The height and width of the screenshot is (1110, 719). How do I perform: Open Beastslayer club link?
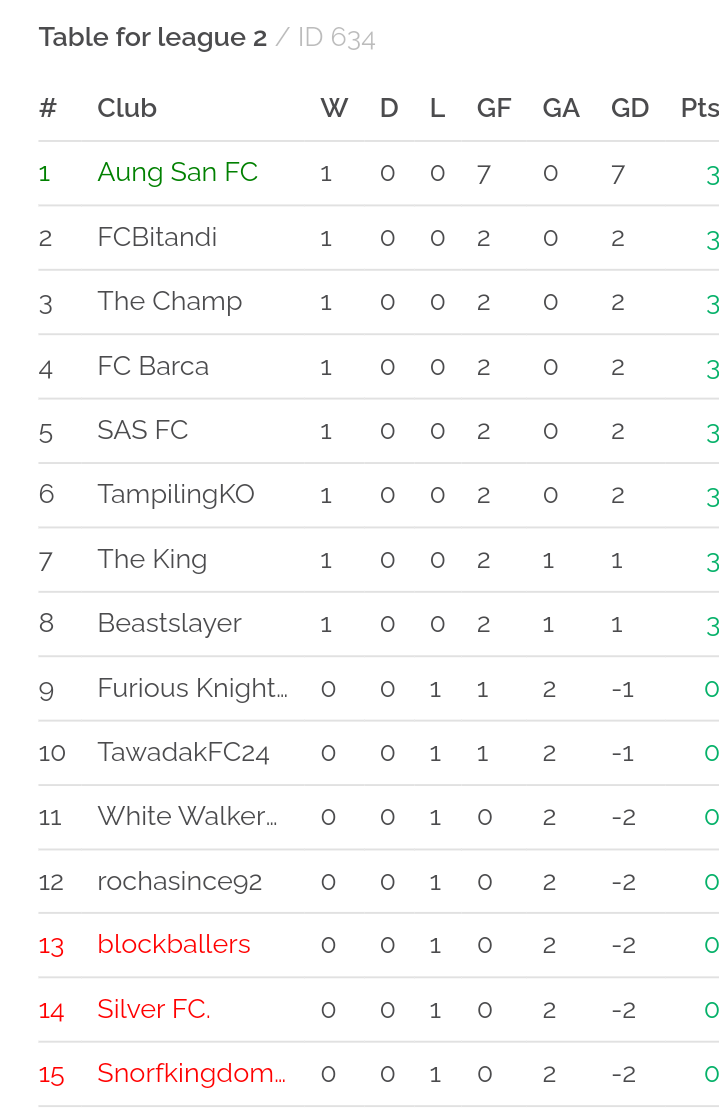(x=169, y=624)
